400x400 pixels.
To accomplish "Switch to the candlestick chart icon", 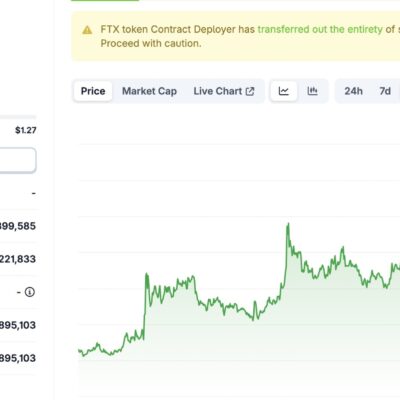I will pyautogui.click(x=312, y=91).
